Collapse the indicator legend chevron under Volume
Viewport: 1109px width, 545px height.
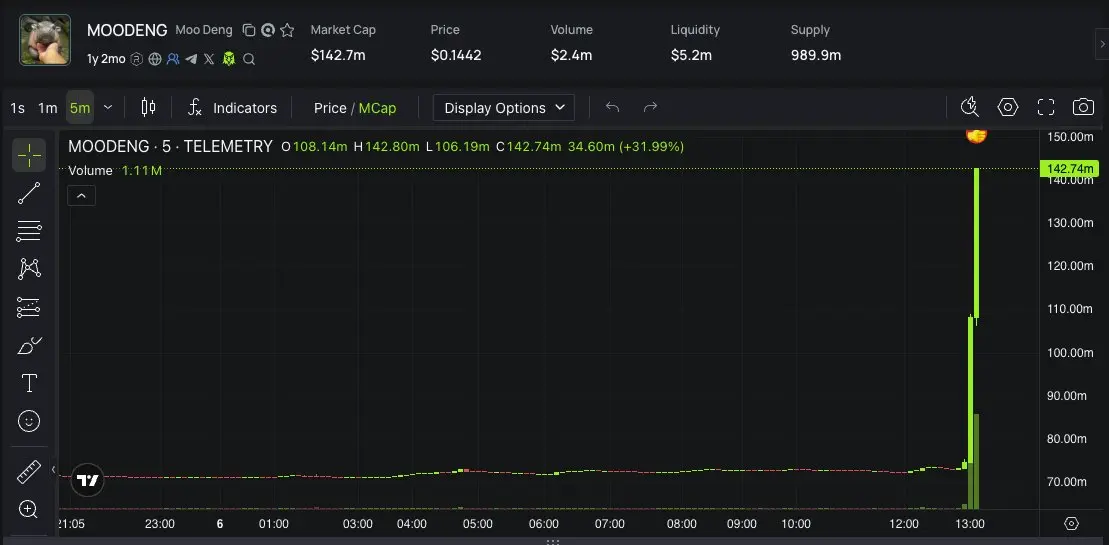coord(81,196)
